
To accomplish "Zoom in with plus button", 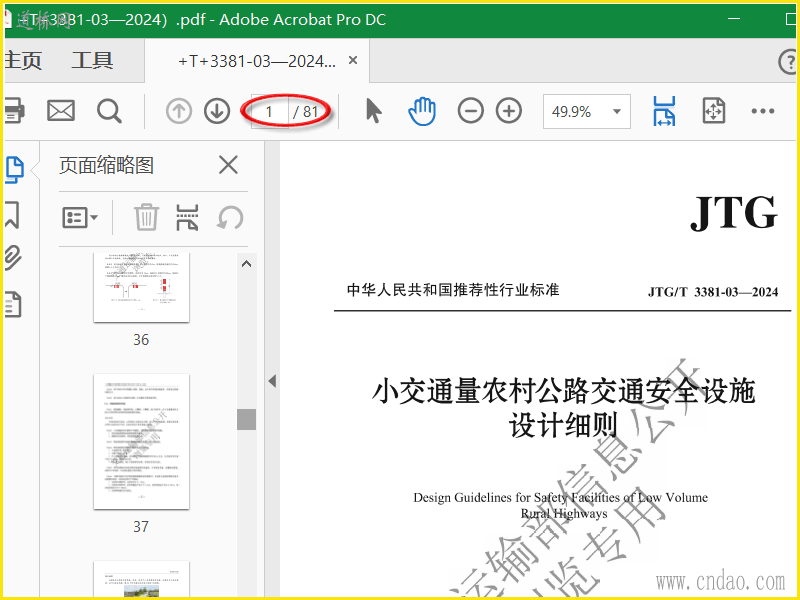I will 509,111.
